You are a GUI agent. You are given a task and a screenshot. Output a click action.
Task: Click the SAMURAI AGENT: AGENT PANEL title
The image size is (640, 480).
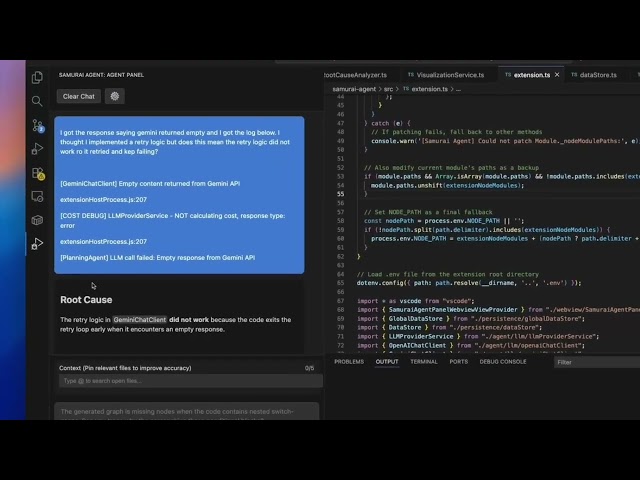[x=101, y=75]
